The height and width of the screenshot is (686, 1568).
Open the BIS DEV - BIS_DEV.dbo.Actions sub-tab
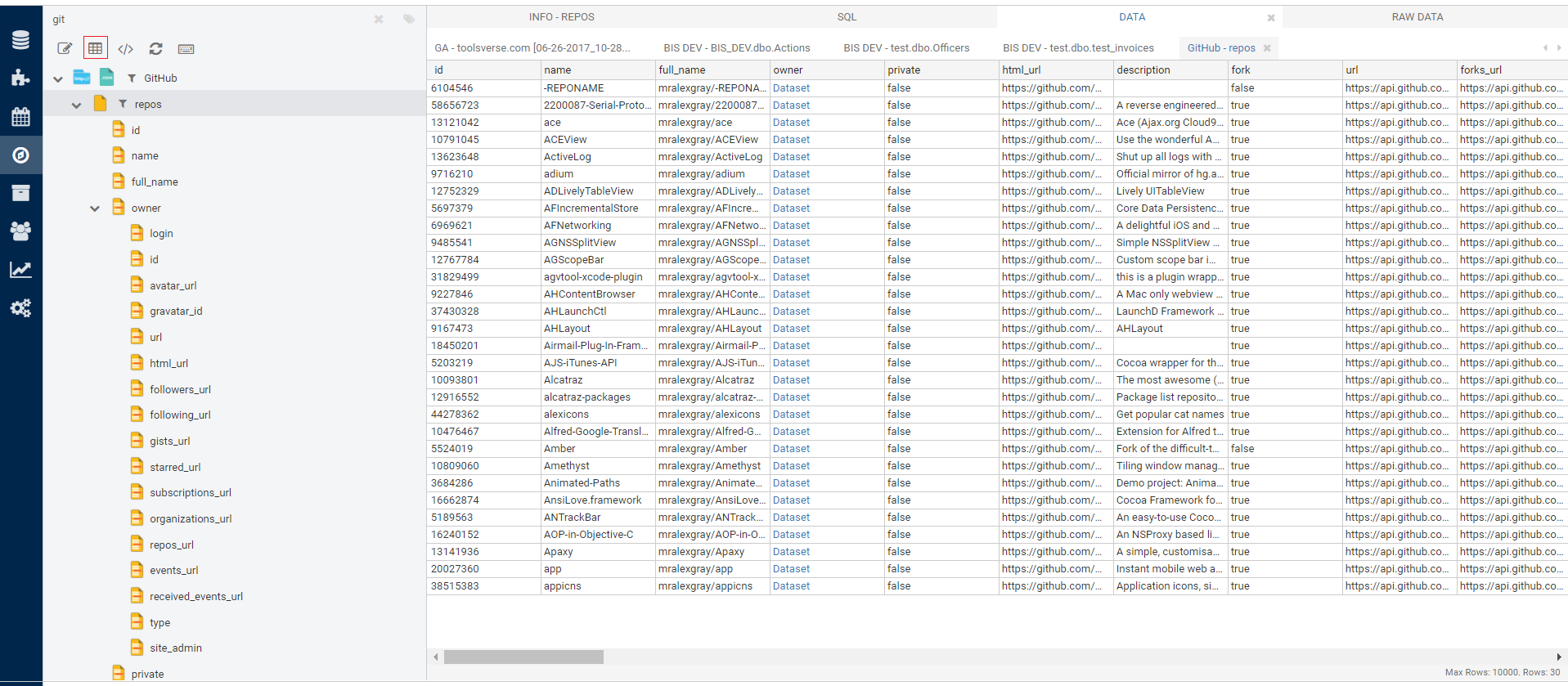[x=737, y=48]
